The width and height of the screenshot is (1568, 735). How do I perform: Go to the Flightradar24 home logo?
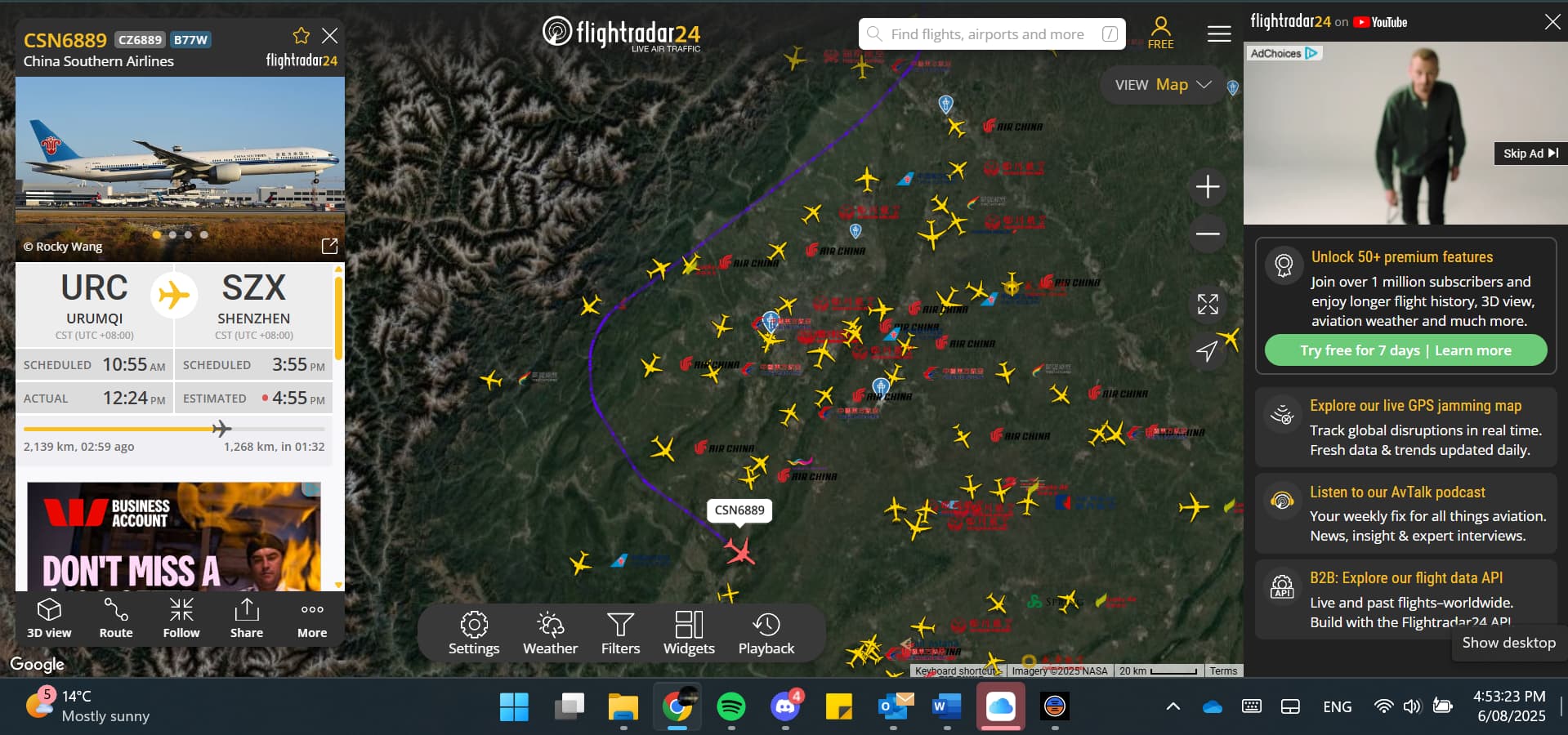621,33
